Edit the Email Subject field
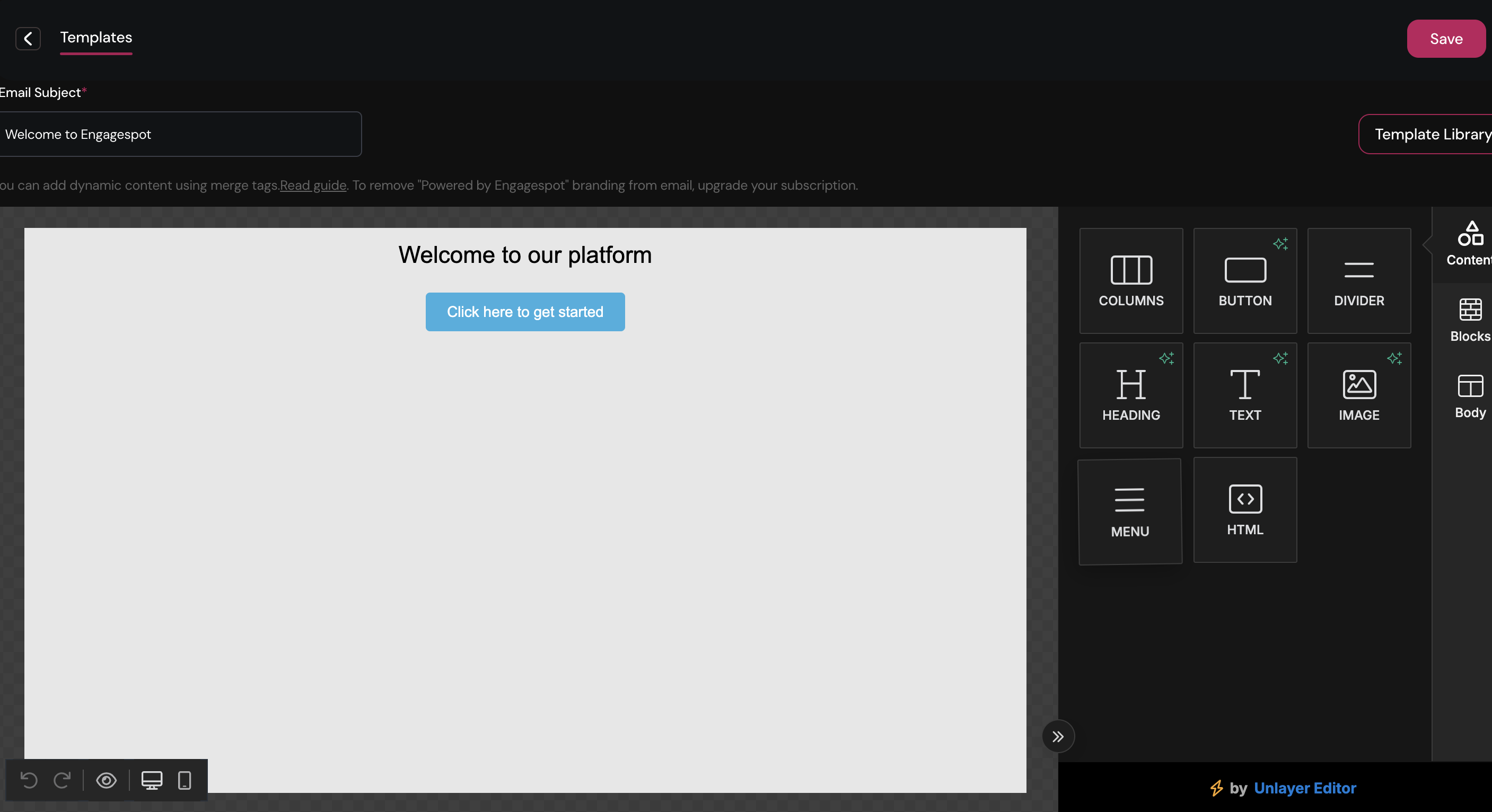 click(x=180, y=135)
